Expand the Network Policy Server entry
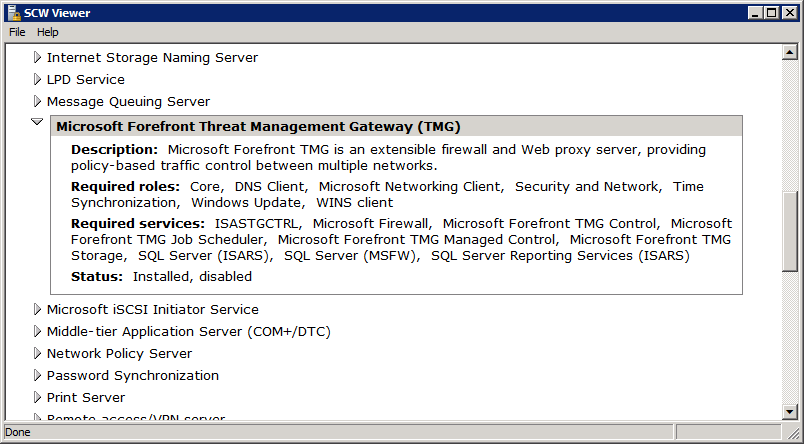This screenshot has width=804, height=444. pyautogui.click(x=37, y=354)
